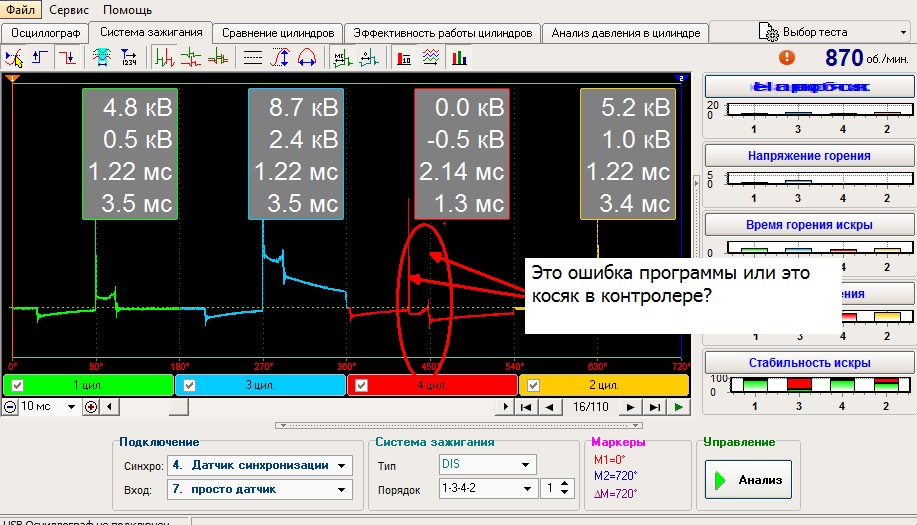The image size is (917, 525).
Task: Click the zoom out minus icon
Action: (10, 407)
